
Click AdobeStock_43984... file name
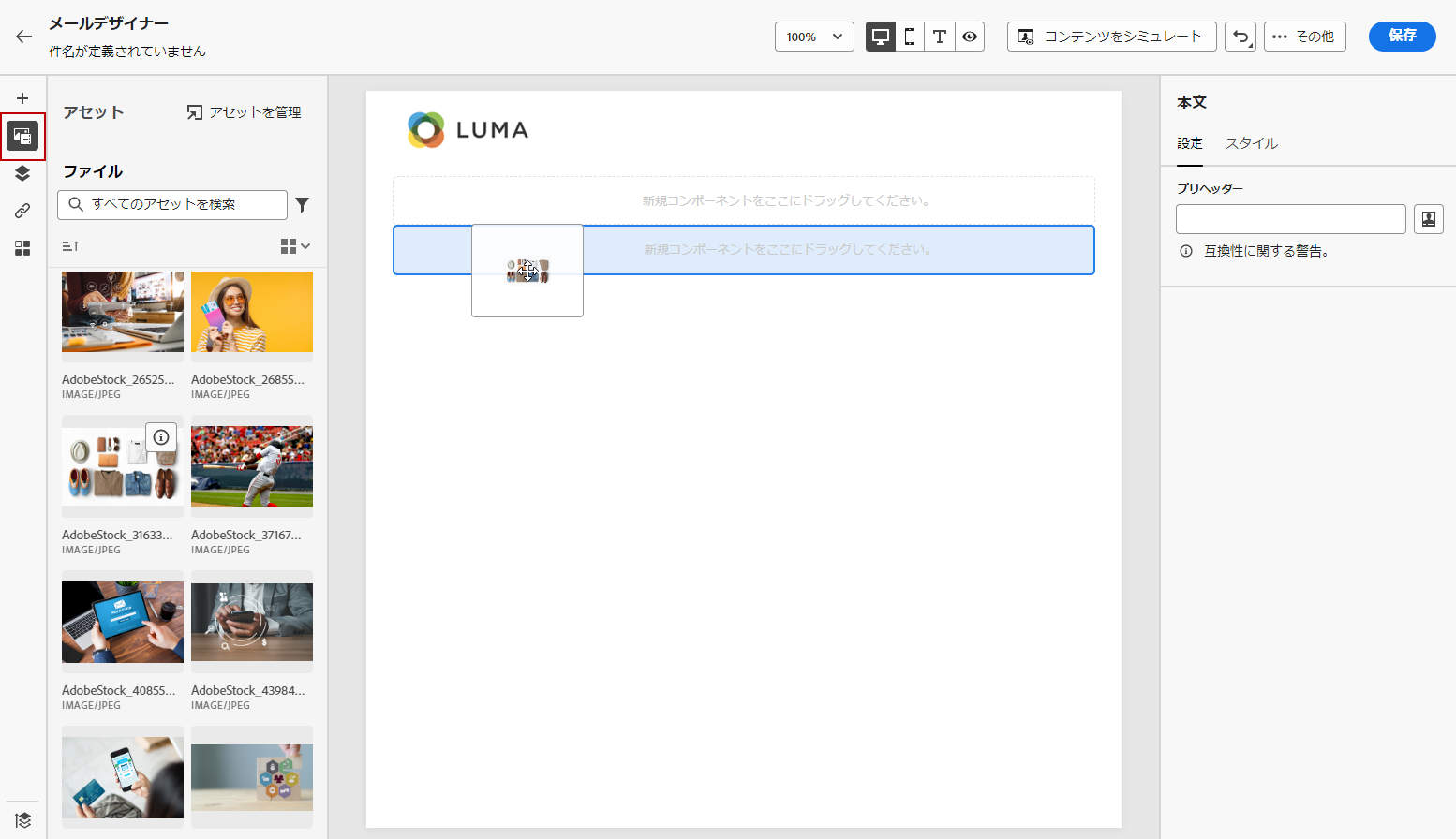tap(248, 690)
